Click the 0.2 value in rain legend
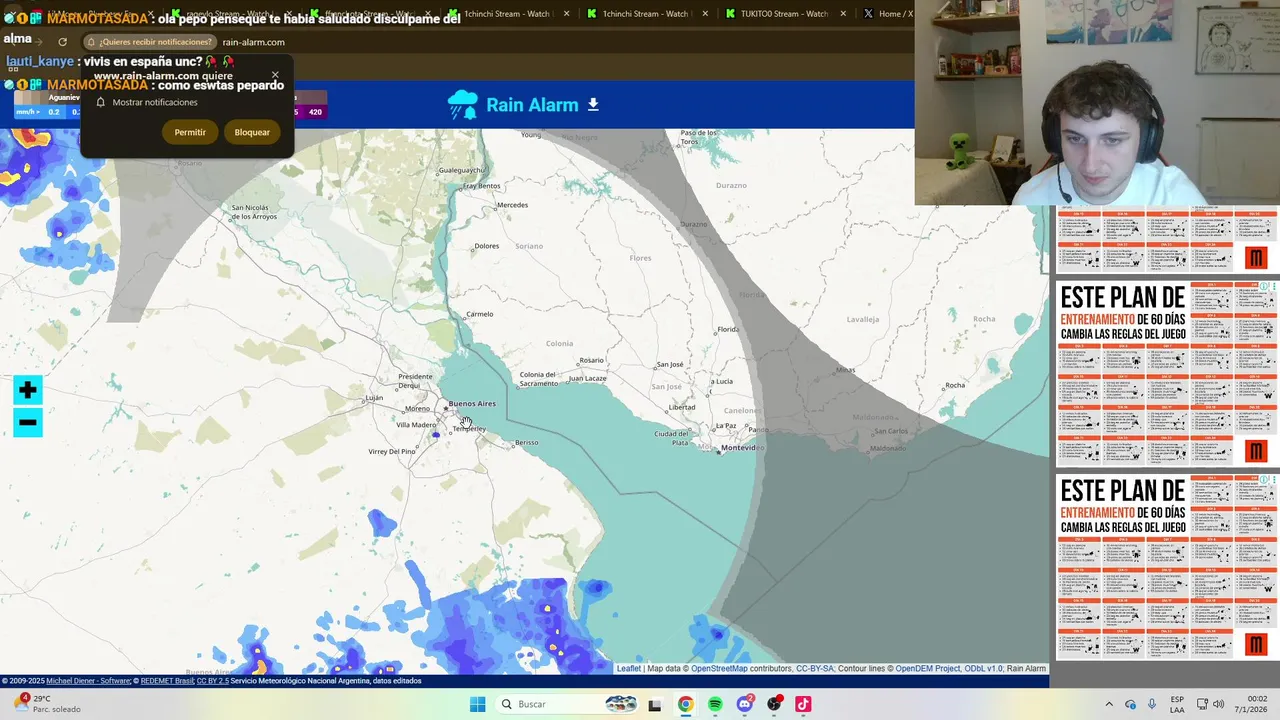Viewport: 1280px width, 720px height. pos(54,112)
